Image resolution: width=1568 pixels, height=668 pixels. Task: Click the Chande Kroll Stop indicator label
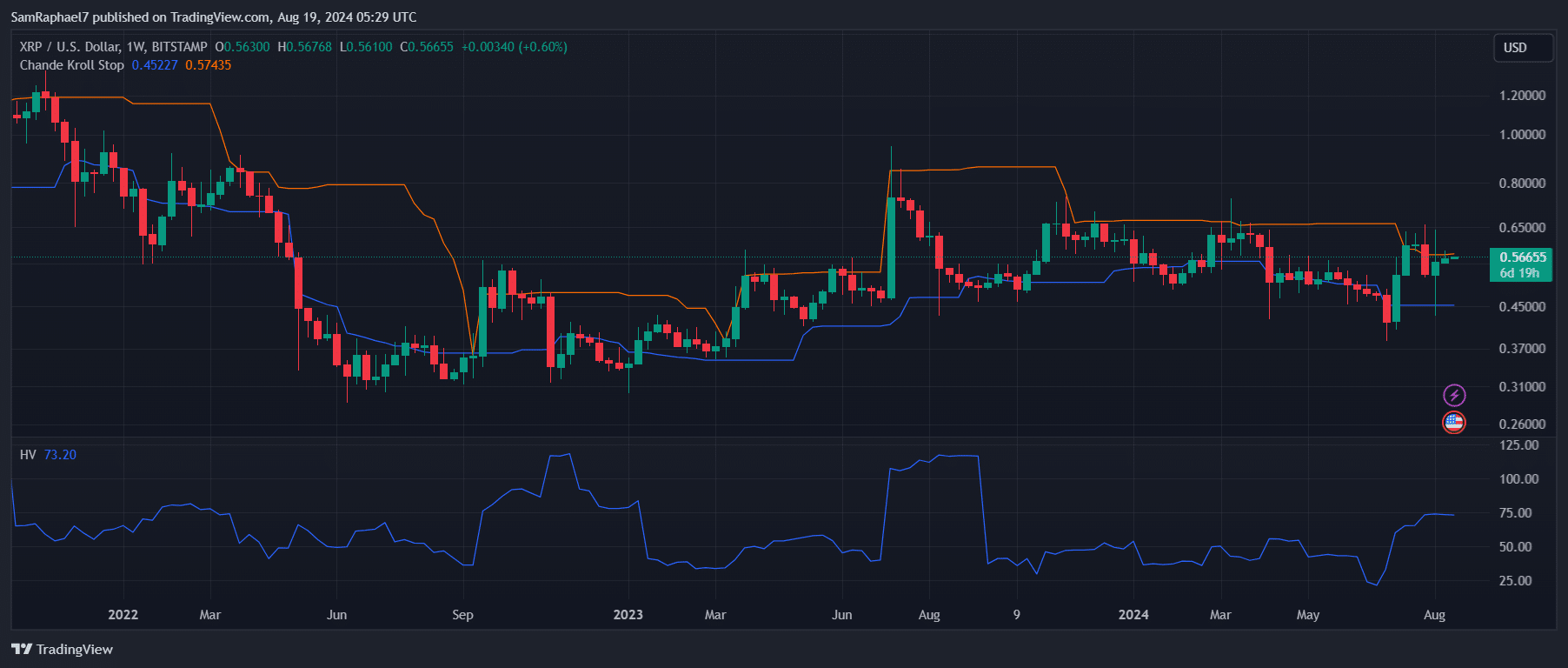click(x=72, y=65)
